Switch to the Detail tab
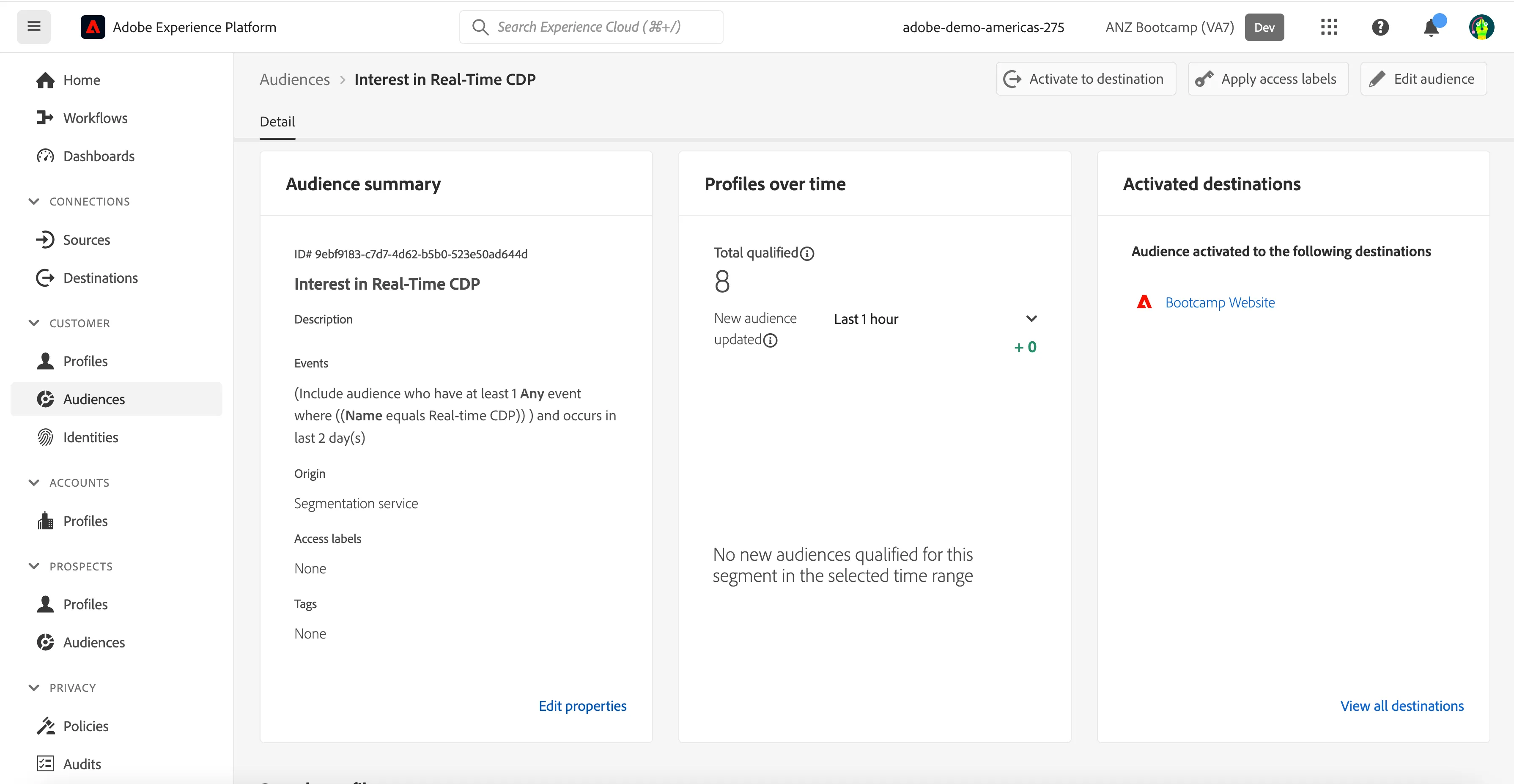This screenshot has width=1514, height=784. [277, 122]
